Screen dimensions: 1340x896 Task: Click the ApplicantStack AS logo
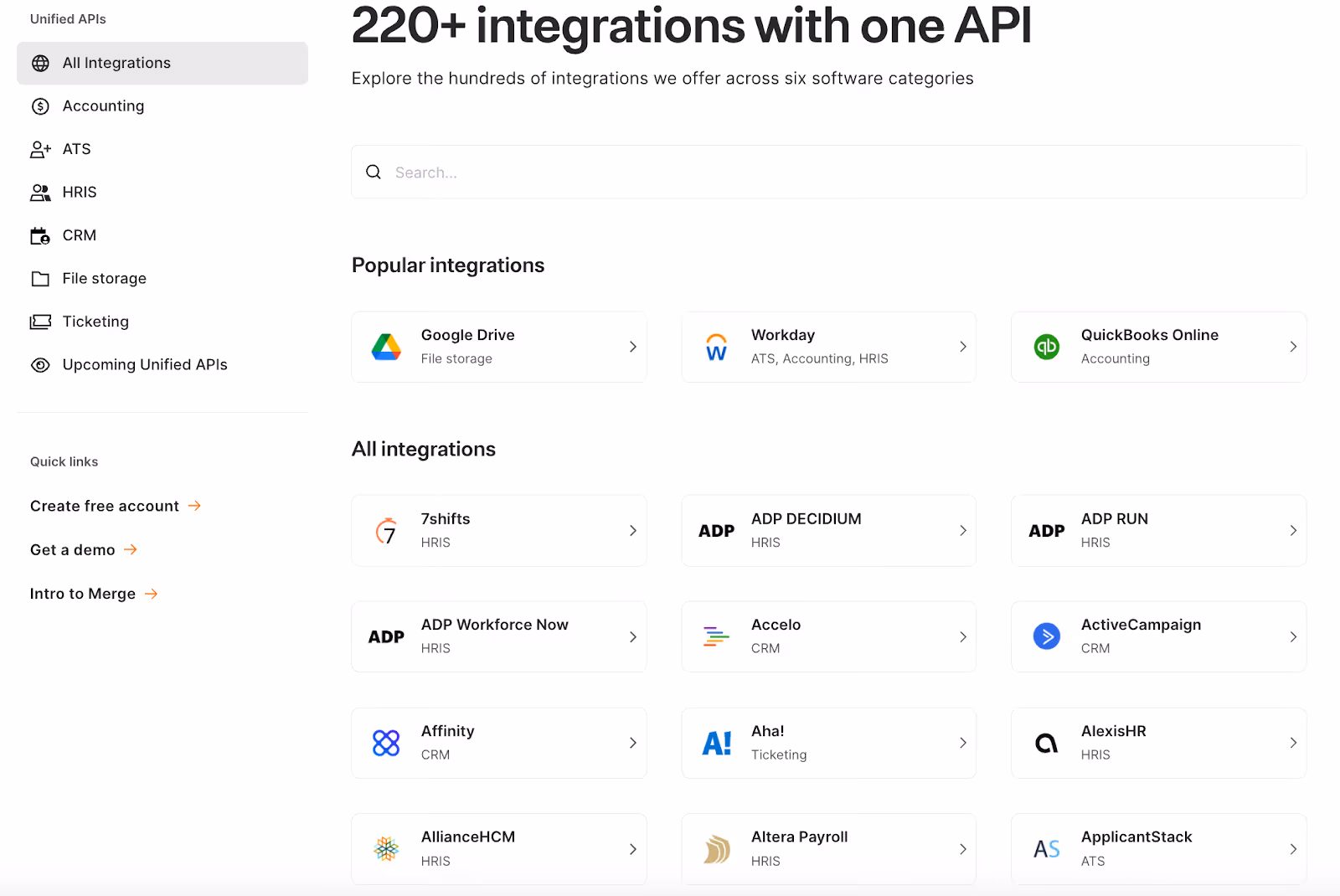click(1047, 849)
